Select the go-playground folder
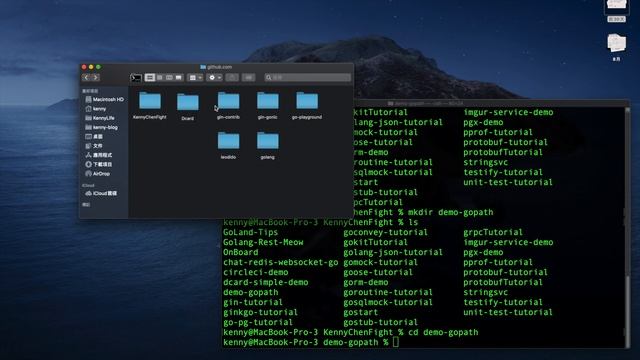The image size is (640, 360). 307,105
